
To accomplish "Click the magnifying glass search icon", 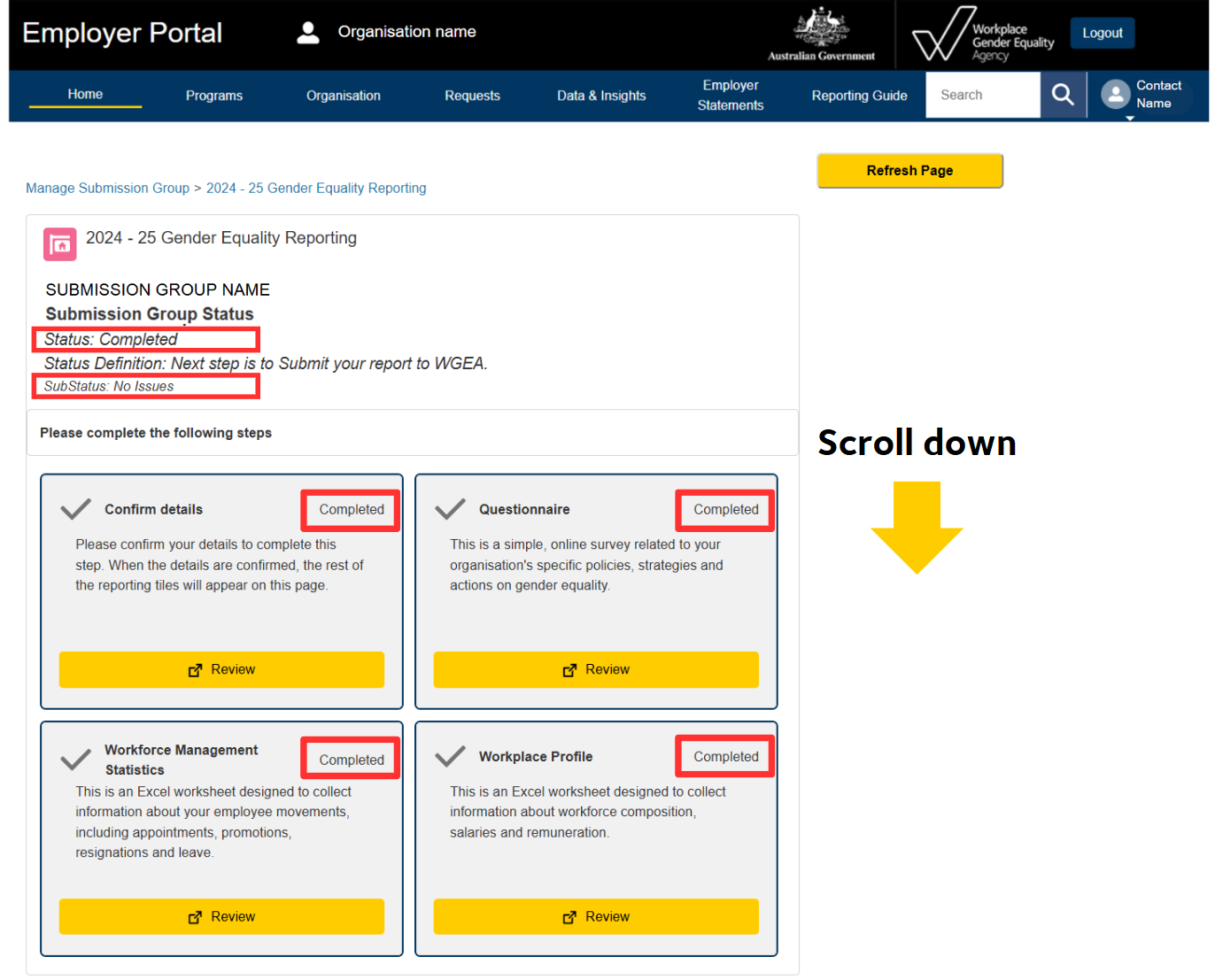I will pyautogui.click(x=1063, y=95).
